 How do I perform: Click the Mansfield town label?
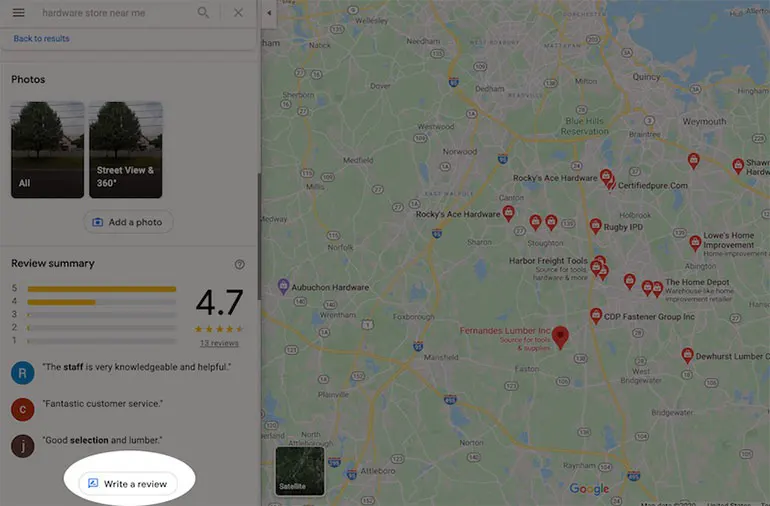(441, 357)
